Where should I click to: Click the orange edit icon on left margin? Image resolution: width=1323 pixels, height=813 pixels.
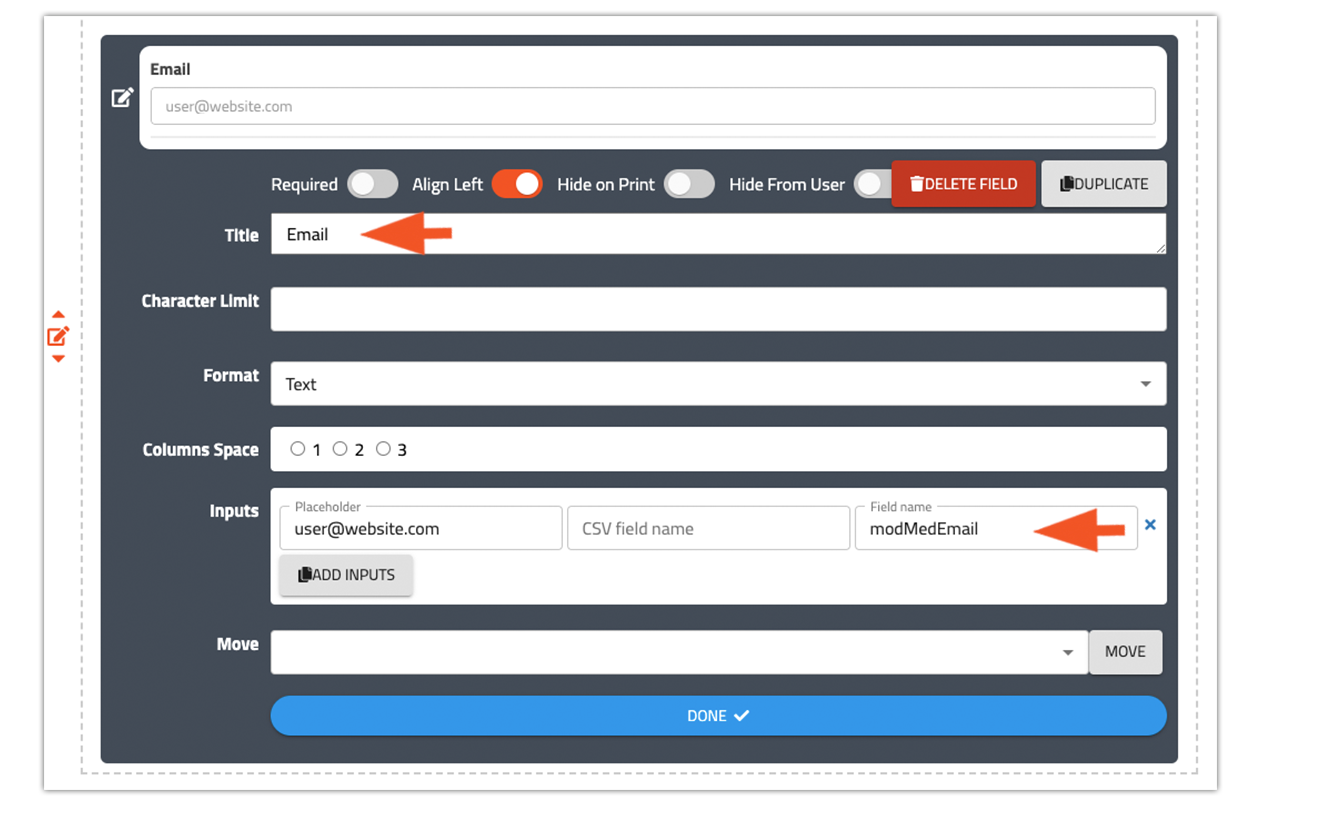click(58, 336)
